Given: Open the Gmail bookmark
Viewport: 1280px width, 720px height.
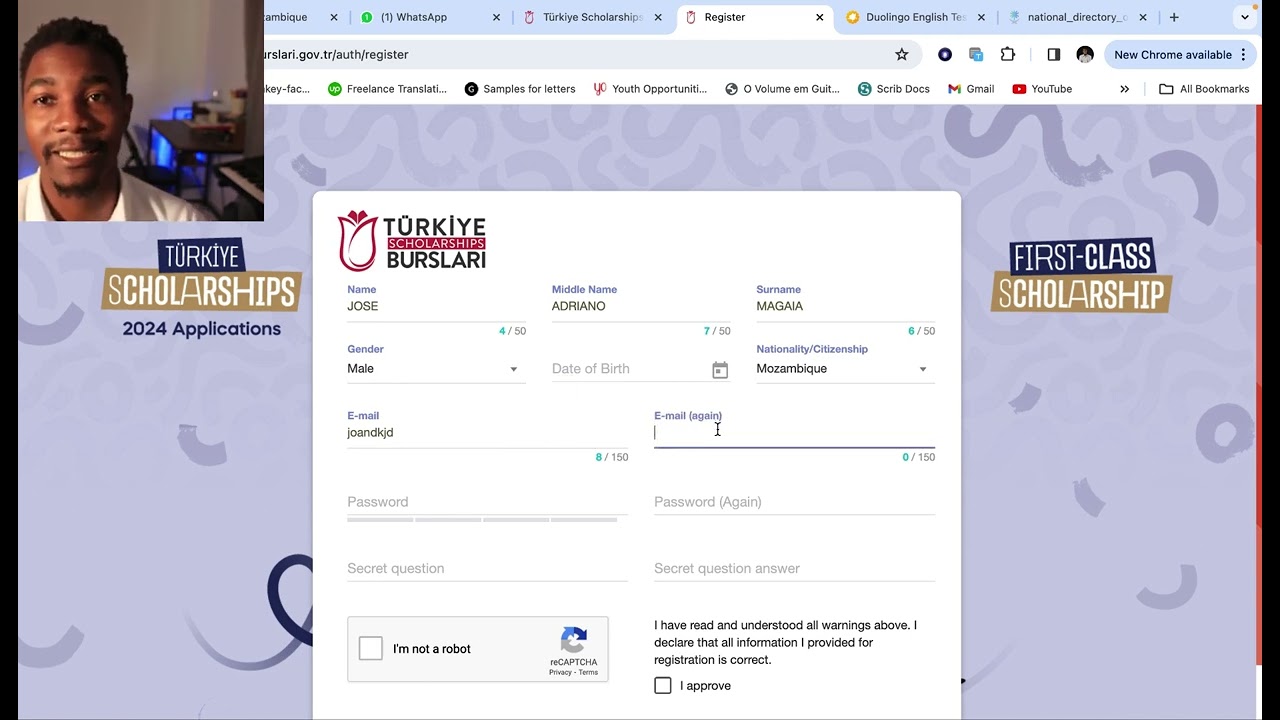Looking at the screenshot, I should 971,89.
